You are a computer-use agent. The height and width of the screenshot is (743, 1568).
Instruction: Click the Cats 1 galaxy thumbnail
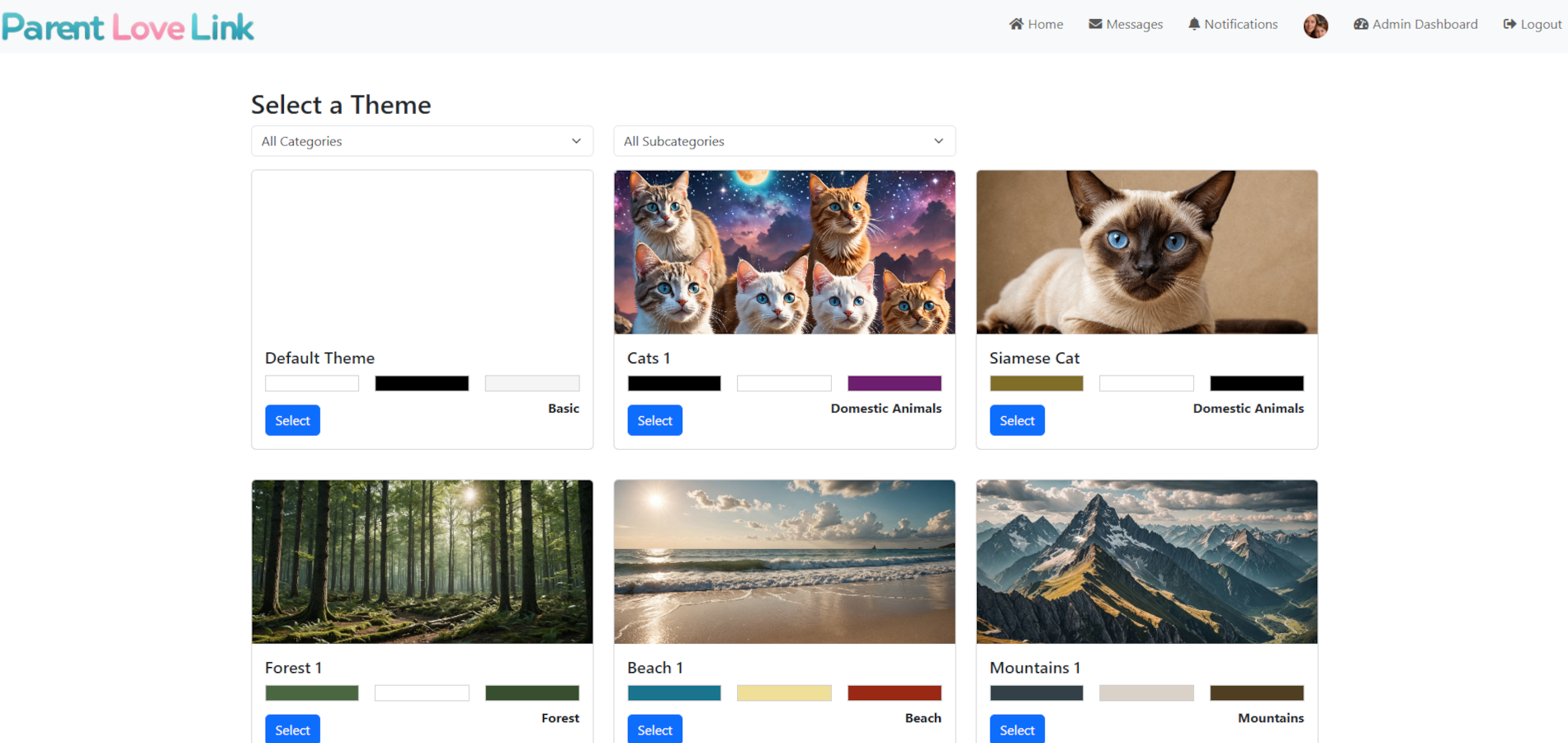coord(783,252)
